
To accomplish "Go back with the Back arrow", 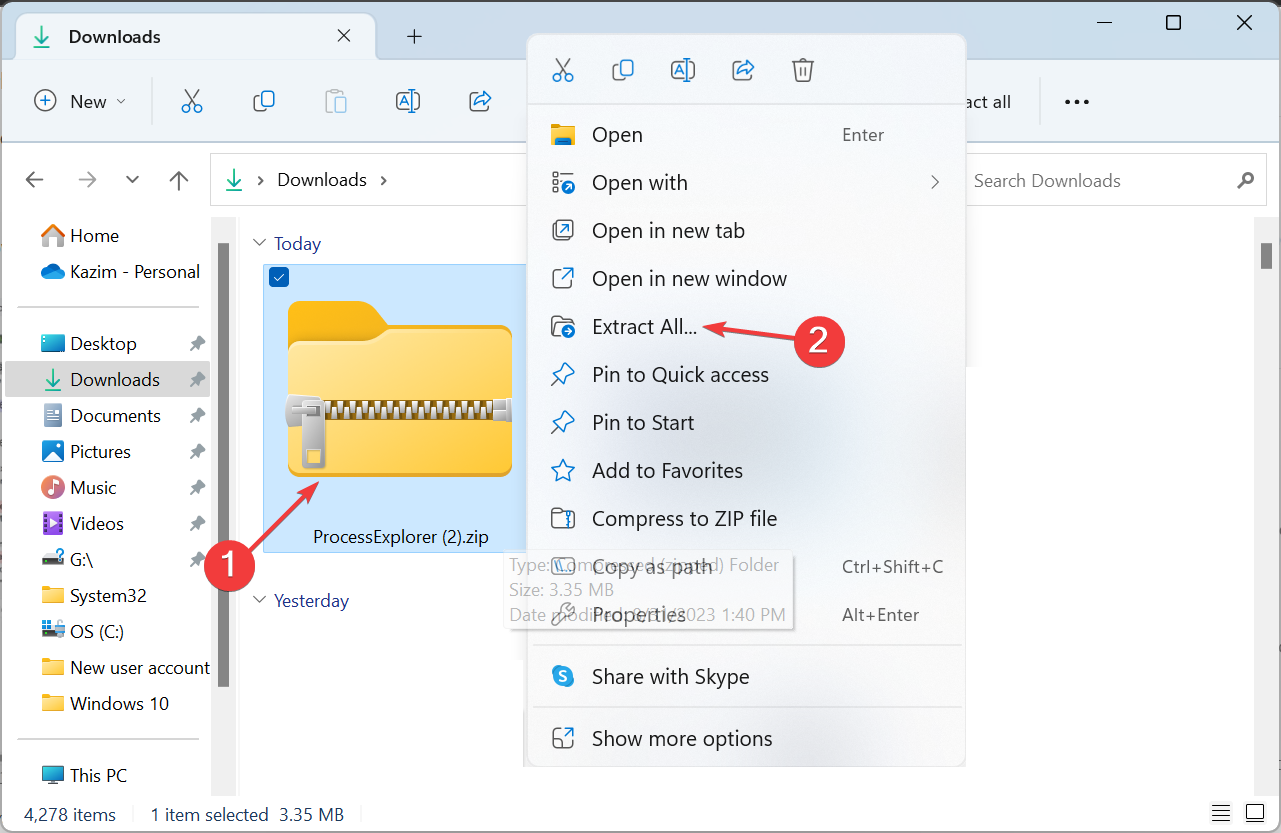I will pyautogui.click(x=35, y=180).
